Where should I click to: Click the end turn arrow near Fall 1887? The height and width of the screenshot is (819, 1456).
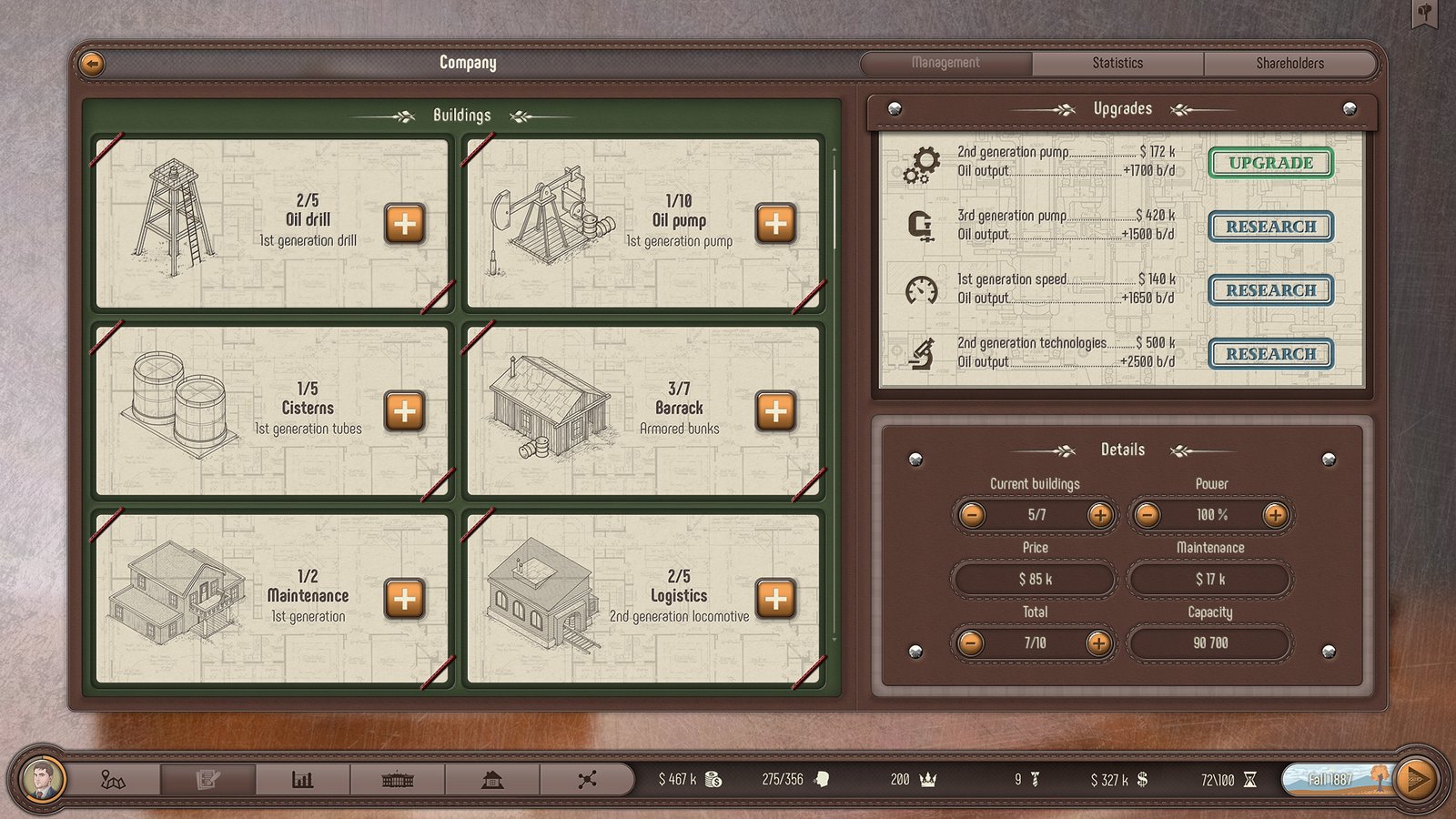(x=1417, y=779)
